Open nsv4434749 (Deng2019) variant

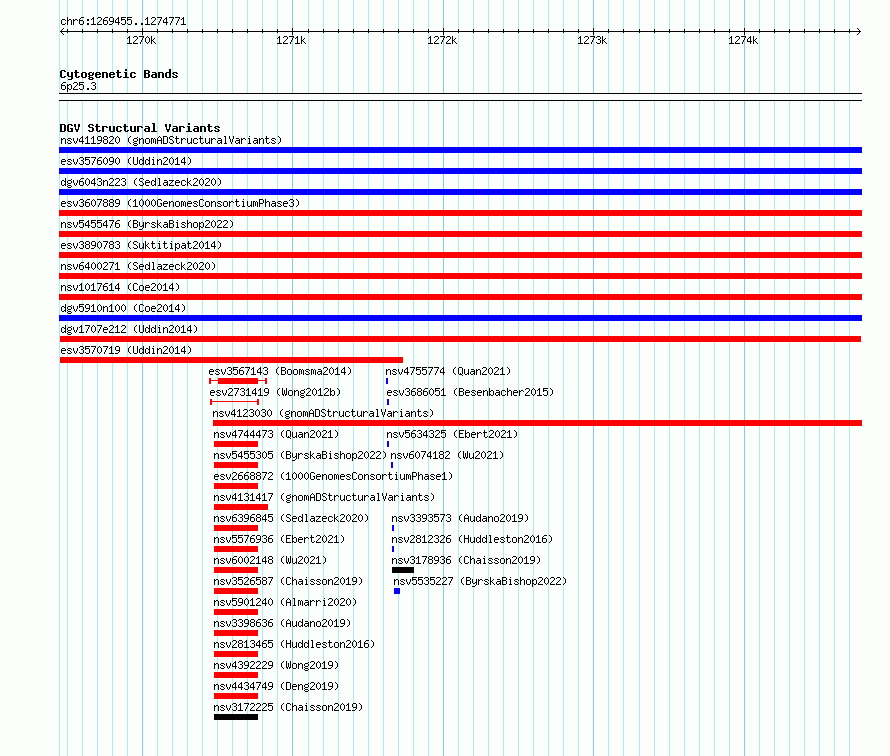(x=276, y=686)
